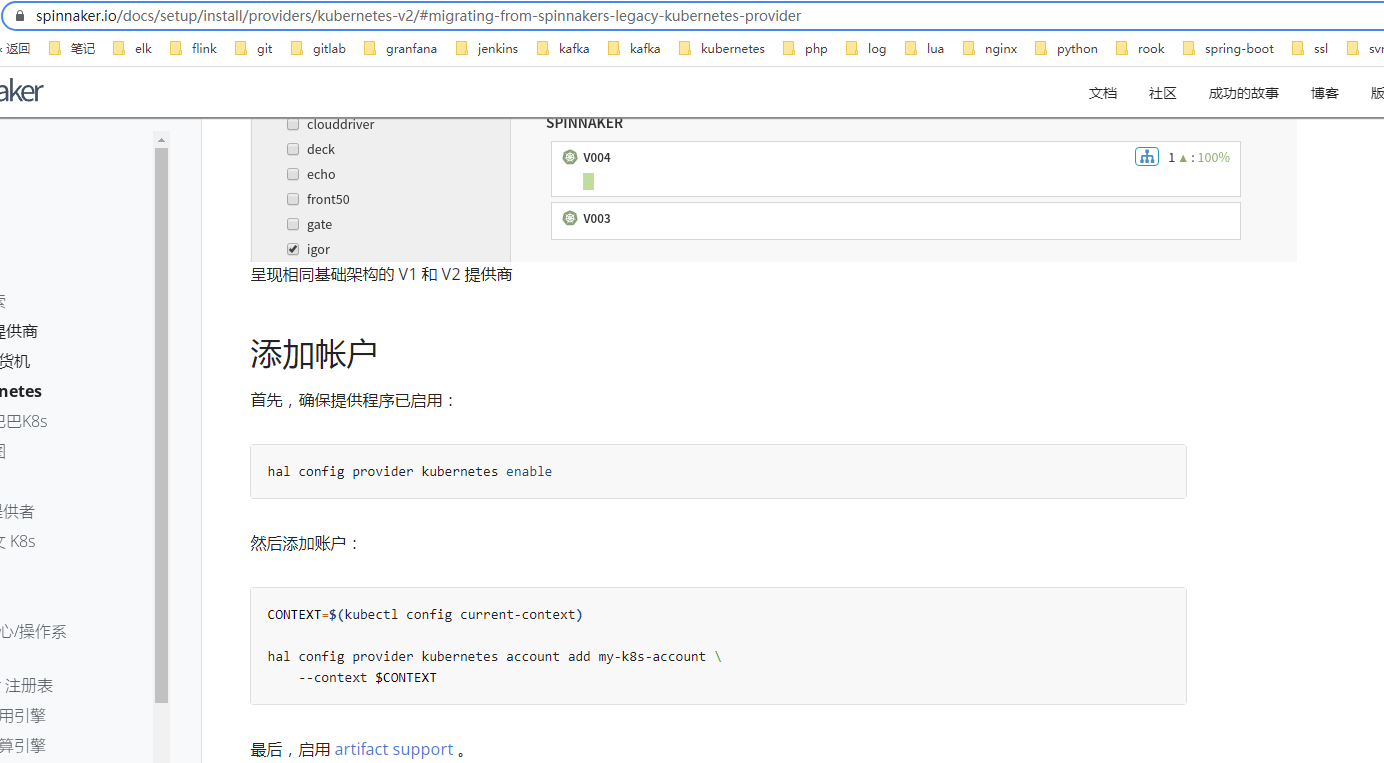Image resolution: width=1384 pixels, height=763 pixels.
Task: Click the Spinnaker logo in the header
Action: [x=22, y=91]
